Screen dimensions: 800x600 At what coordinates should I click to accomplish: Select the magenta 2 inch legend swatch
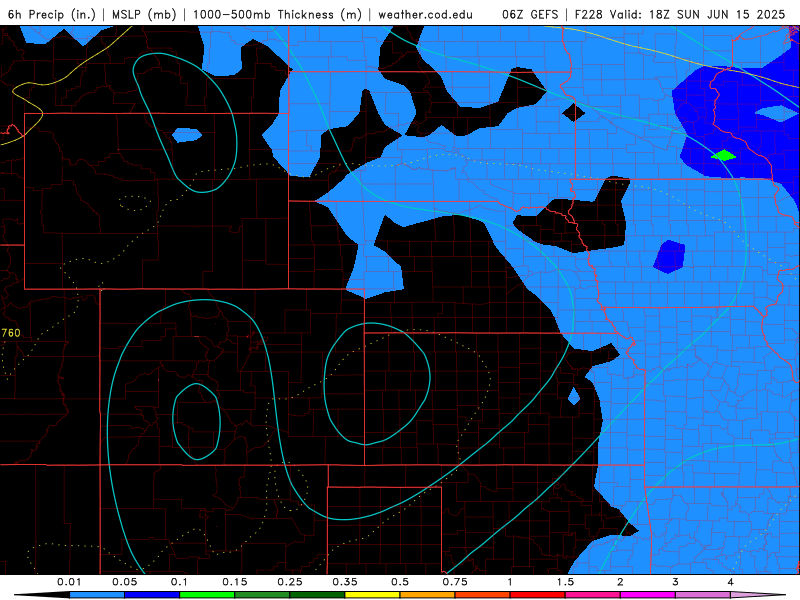click(648, 595)
